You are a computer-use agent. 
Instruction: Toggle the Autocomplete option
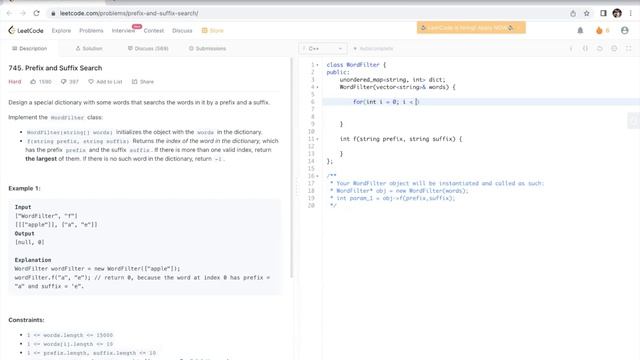tap(373, 49)
